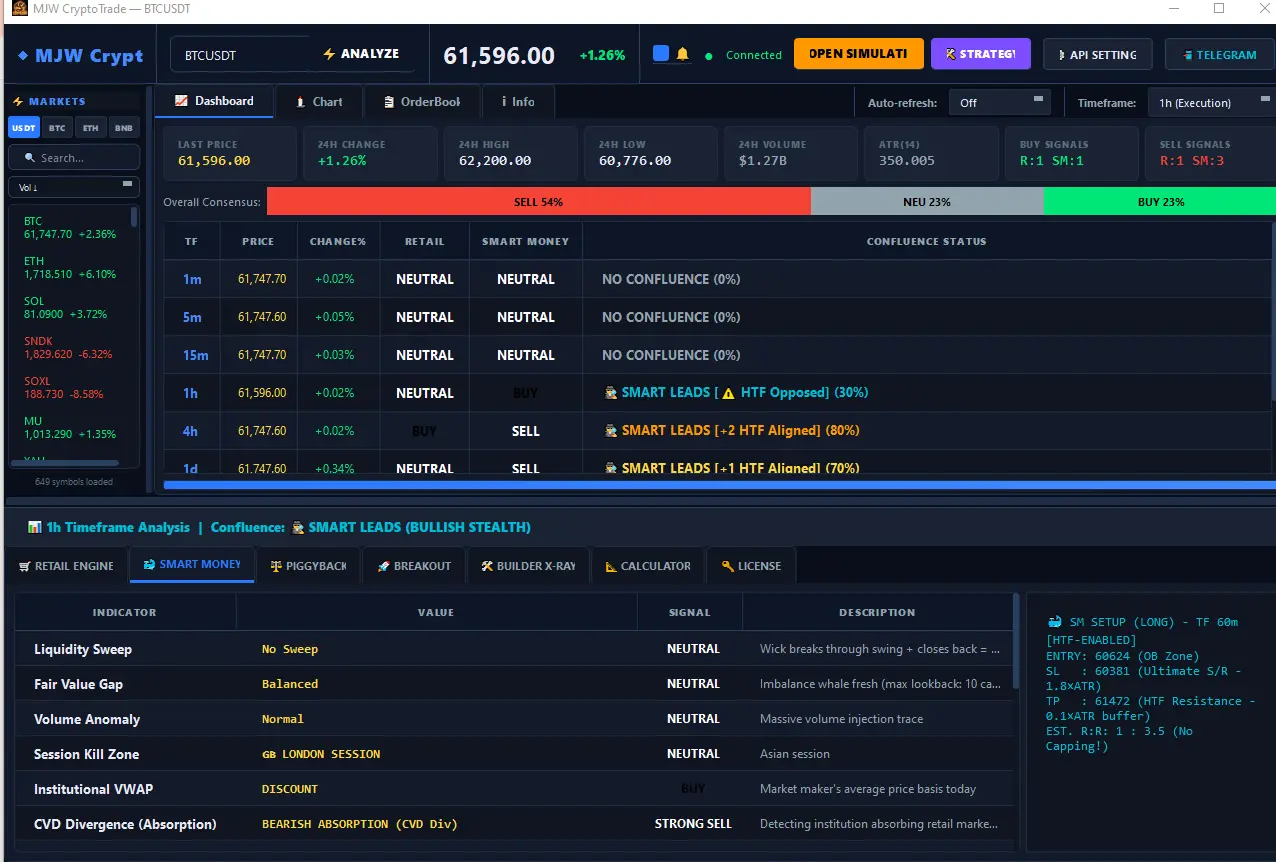
Task: Click the MJW Crypt logo
Action: coord(79,55)
